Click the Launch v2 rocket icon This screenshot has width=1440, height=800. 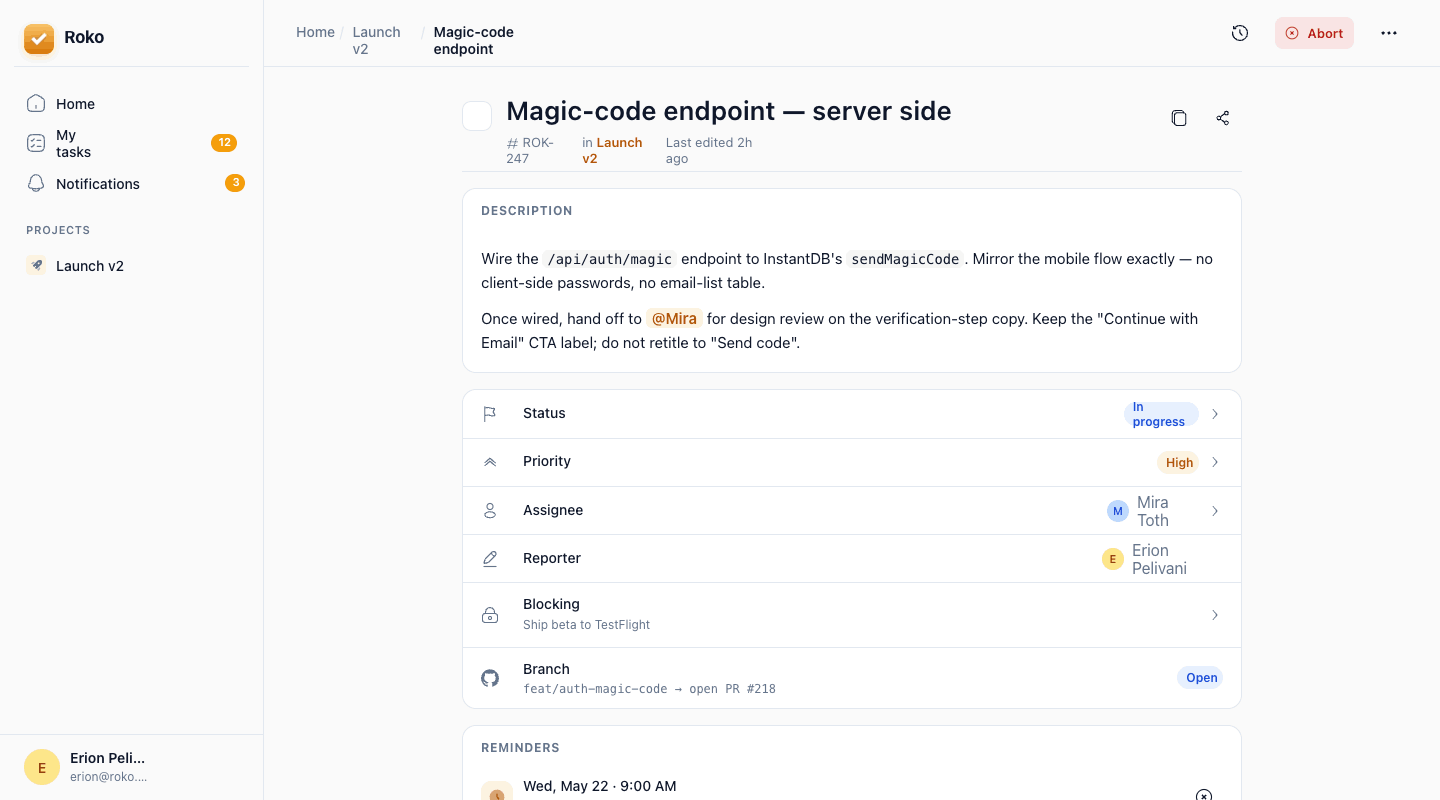[36, 265]
